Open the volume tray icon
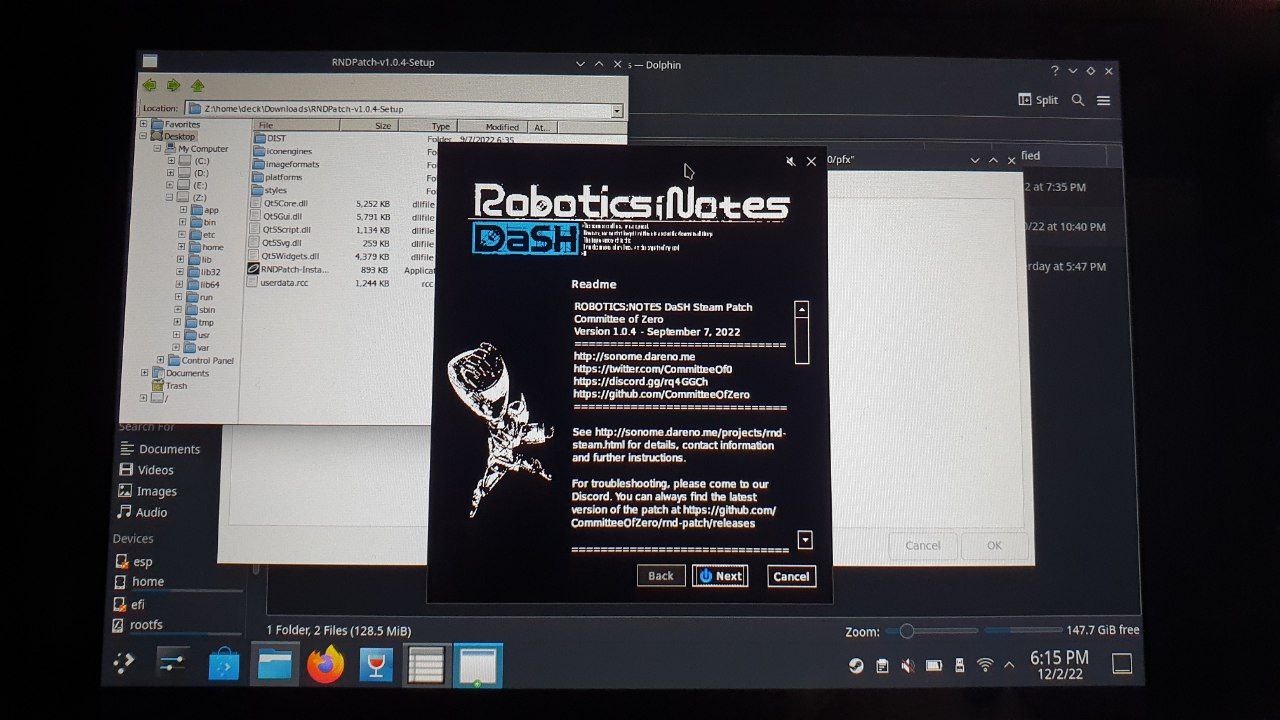Viewport: 1280px width, 720px height. [908, 665]
